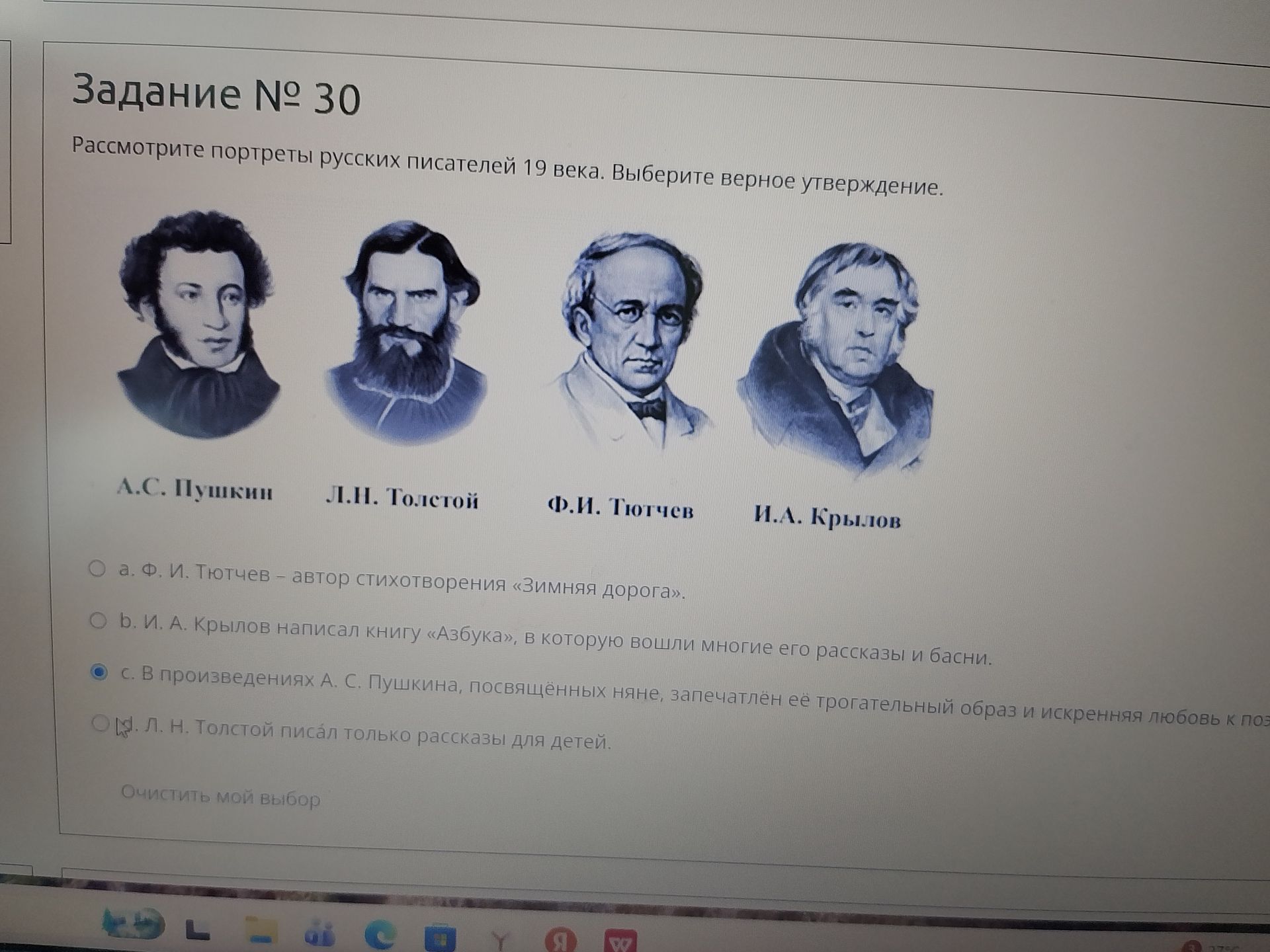
Task: Open the red Yandex «Я» taskbar icon
Action: 560,941
